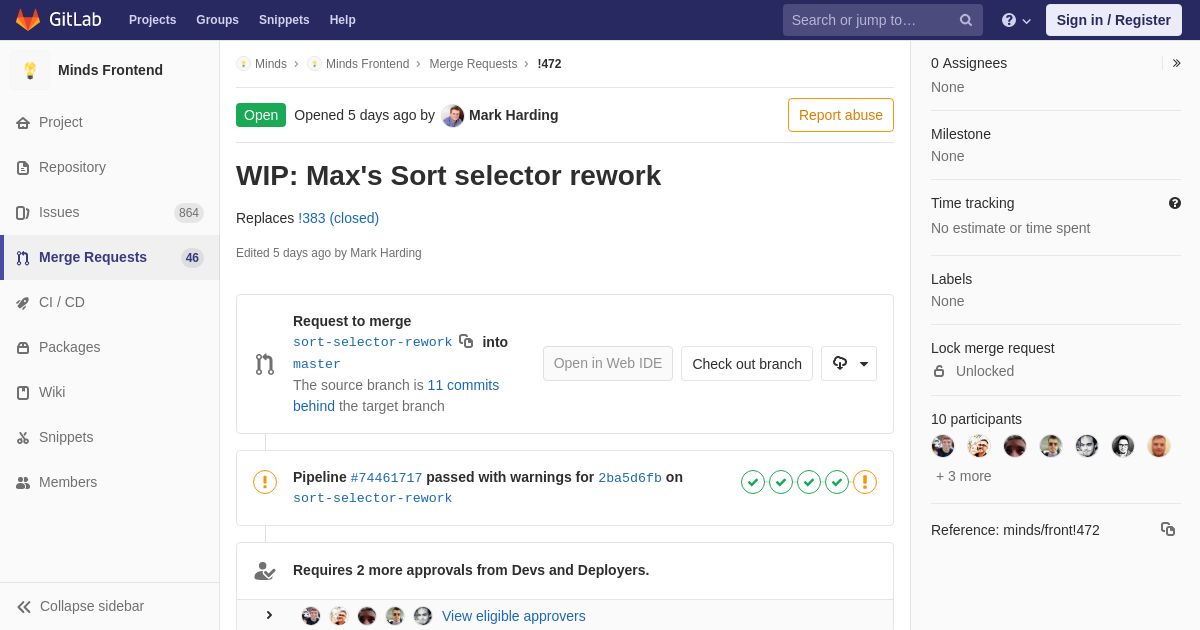Image resolution: width=1200 pixels, height=630 pixels.
Task: Click the second eligible approver avatar
Action: (339, 616)
